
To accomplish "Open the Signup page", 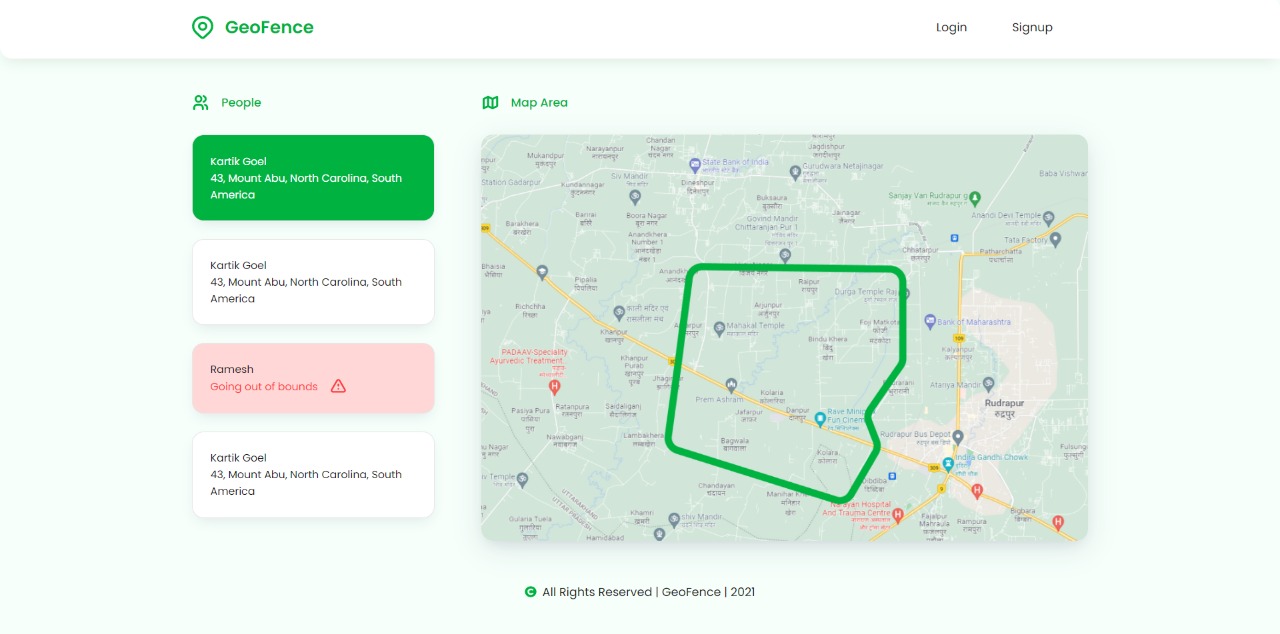I will 1032,27.
